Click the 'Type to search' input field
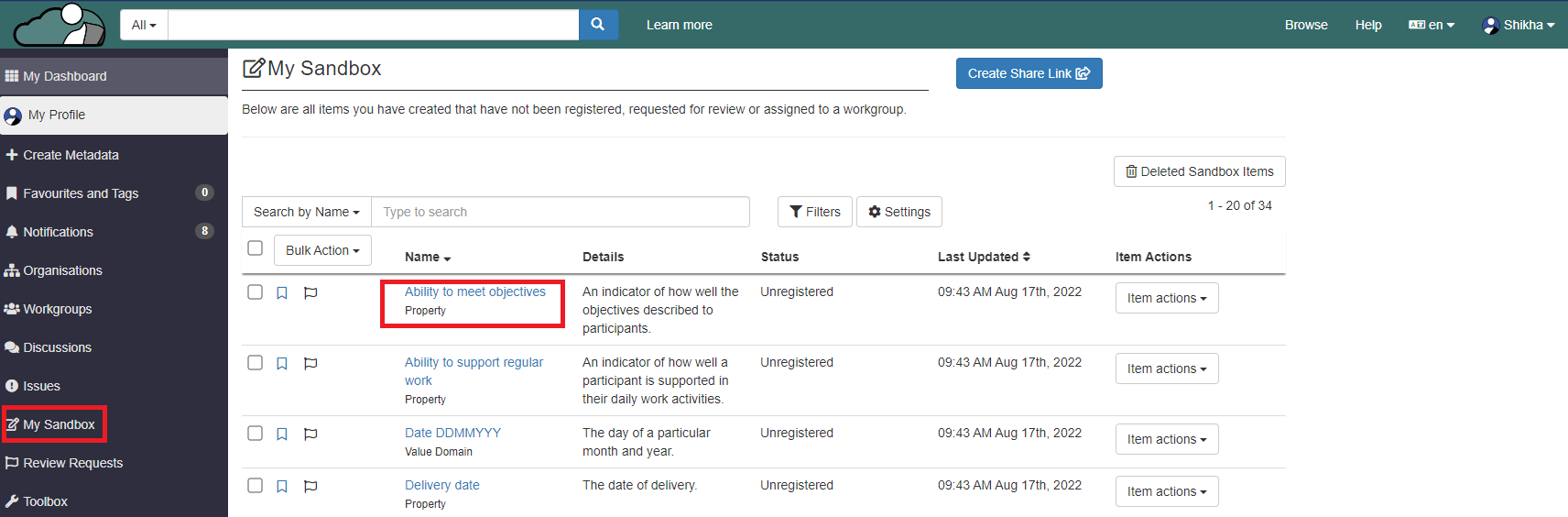 tap(560, 212)
